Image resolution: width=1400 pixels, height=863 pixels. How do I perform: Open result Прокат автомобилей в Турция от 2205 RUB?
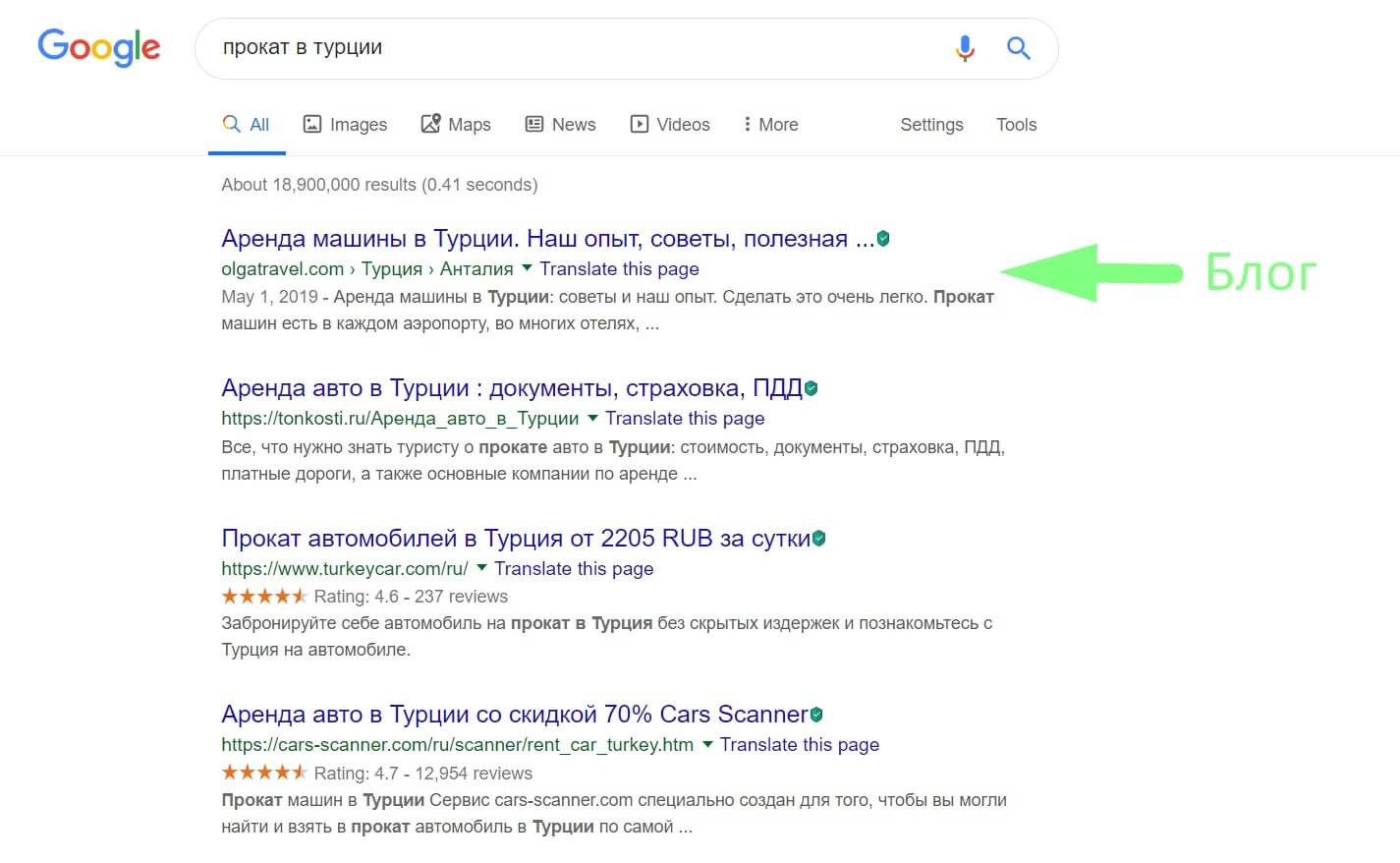(x=516, y=539)
